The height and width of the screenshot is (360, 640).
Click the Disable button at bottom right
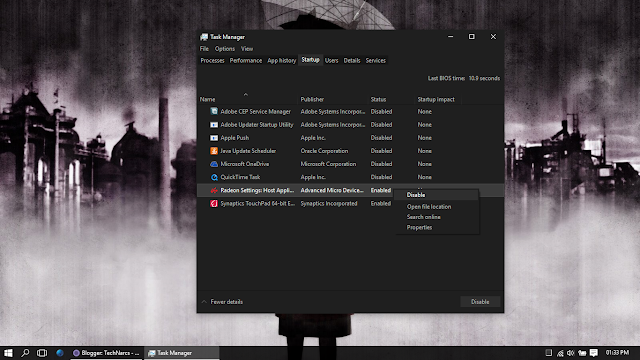480,302
